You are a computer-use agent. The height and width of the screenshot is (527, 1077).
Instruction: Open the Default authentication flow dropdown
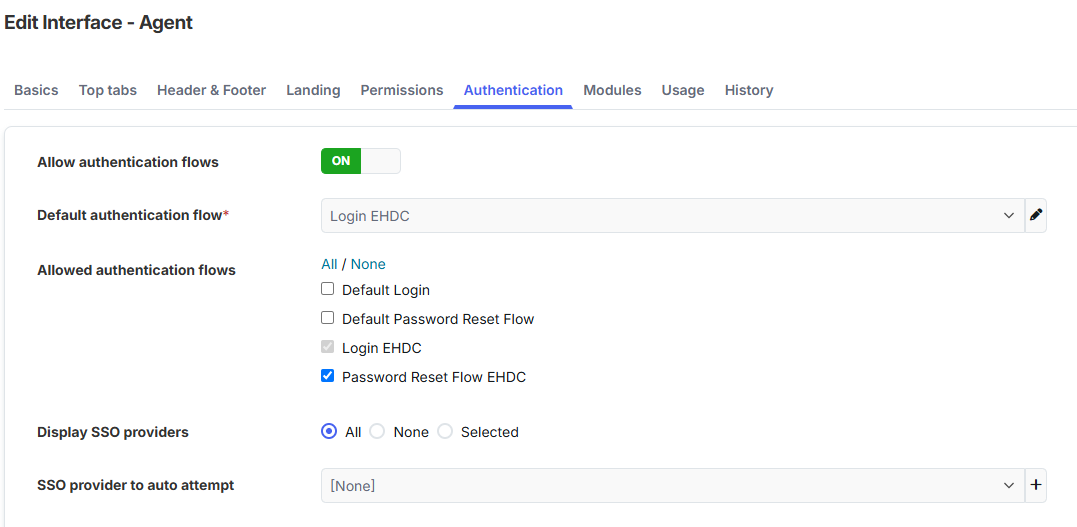(672, 216)
